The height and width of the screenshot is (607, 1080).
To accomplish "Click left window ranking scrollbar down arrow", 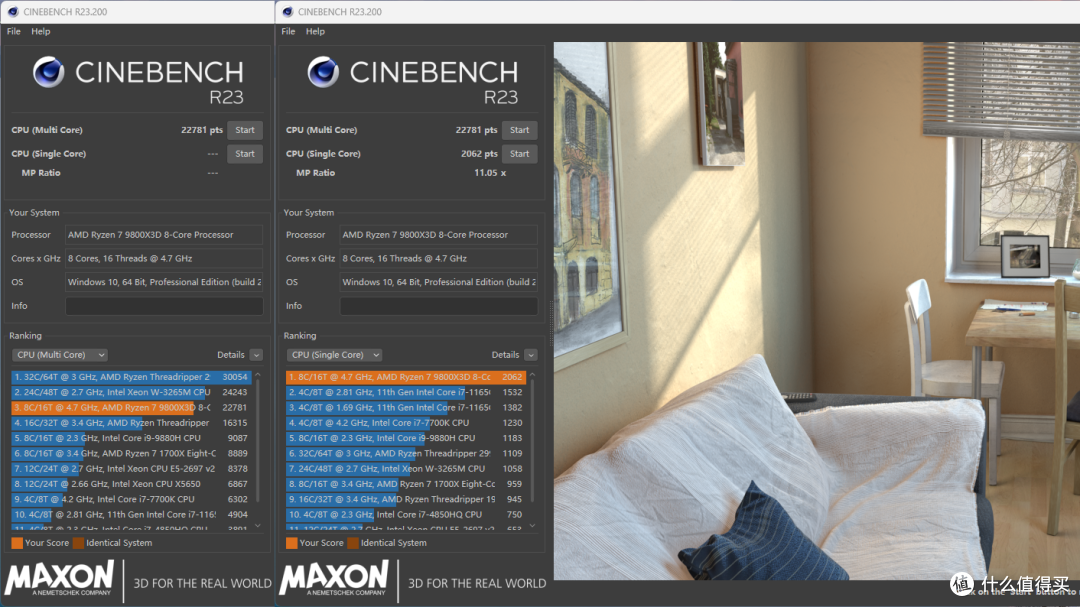I will tap(258, 526).
